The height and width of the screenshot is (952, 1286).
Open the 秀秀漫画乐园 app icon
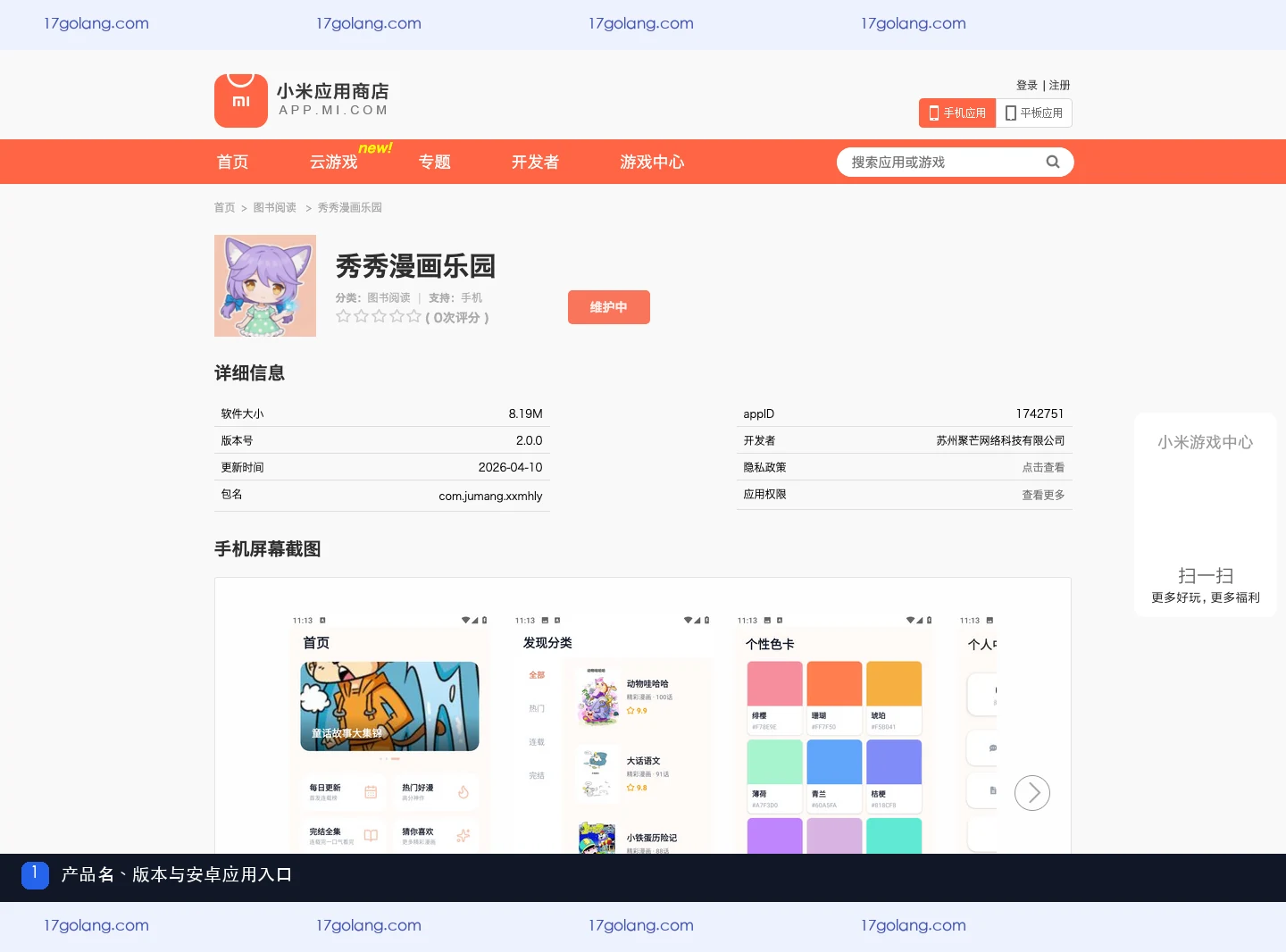coord(265,286)
